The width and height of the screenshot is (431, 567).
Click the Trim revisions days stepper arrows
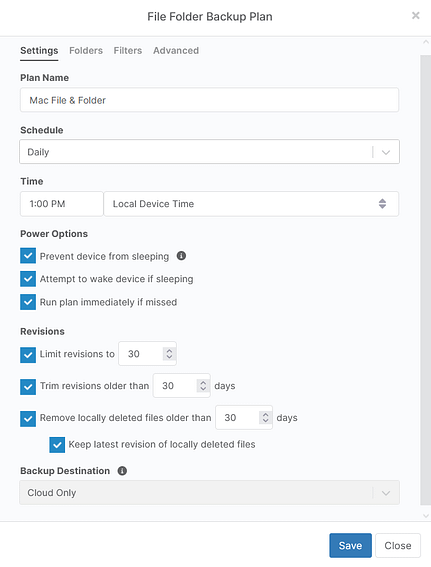point(203,385)
